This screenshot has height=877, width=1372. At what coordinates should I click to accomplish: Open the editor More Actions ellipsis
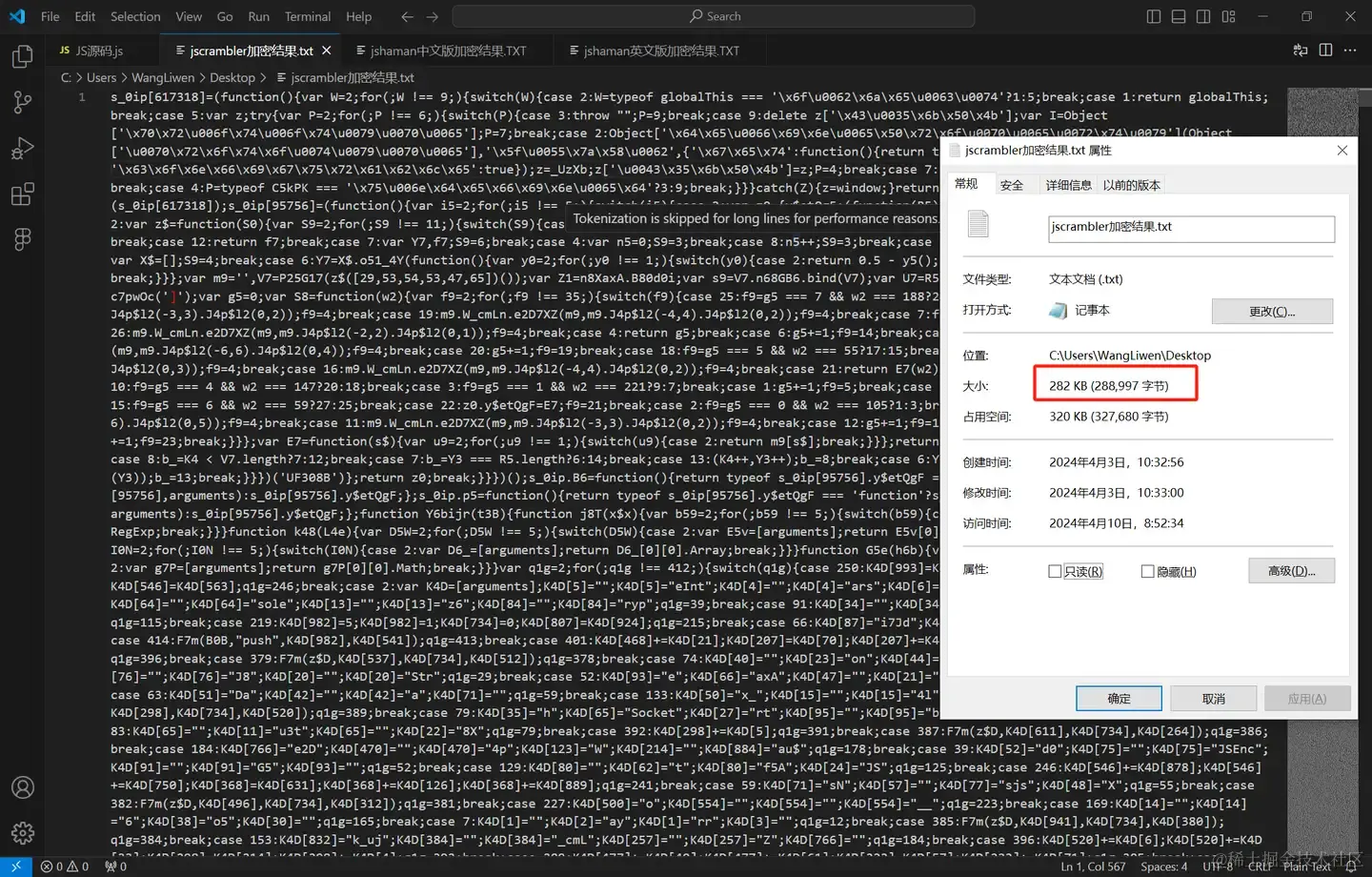pos(1350,50)
